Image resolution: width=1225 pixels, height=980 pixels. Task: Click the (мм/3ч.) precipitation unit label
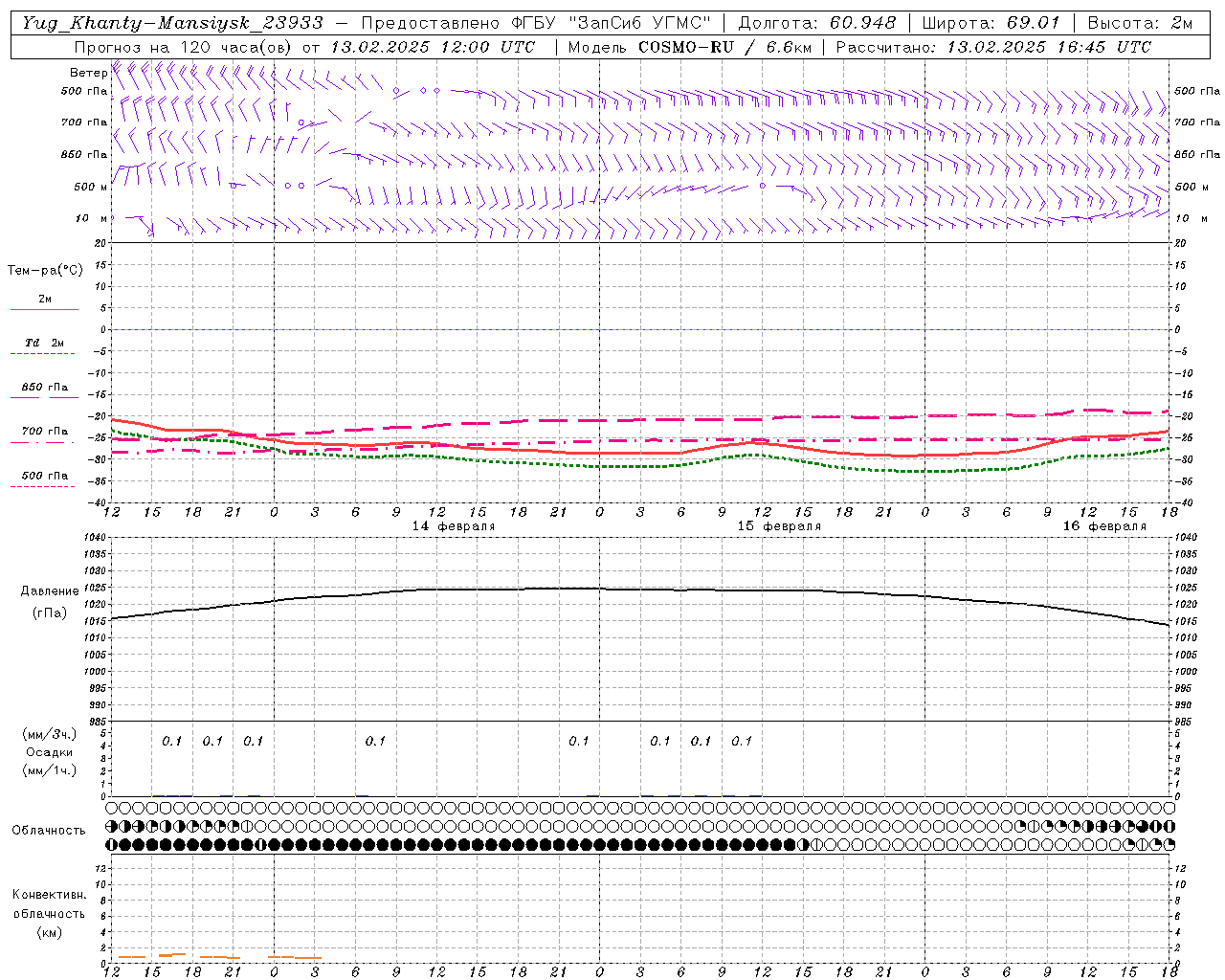50,735
